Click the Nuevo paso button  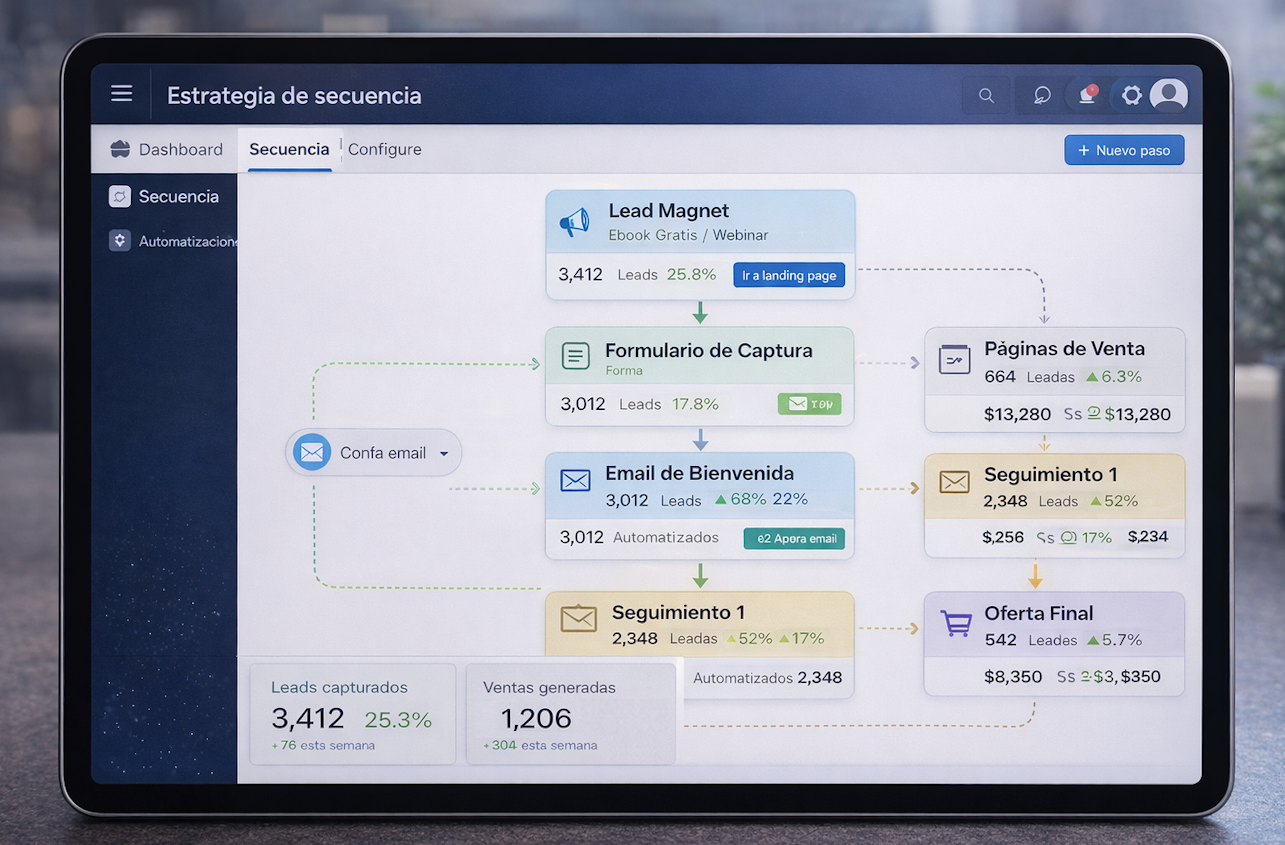click(x=1124, y=150)
